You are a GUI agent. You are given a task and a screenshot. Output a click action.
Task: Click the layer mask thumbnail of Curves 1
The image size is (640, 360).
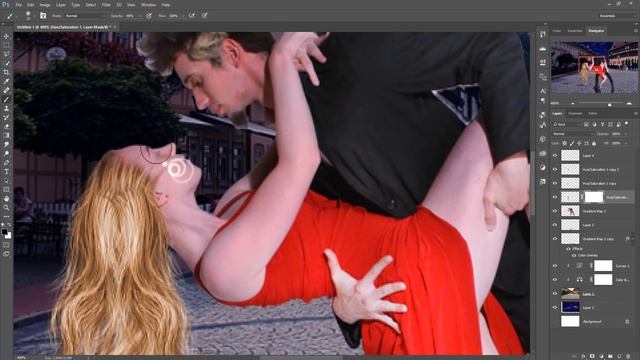tap(603, 266)
